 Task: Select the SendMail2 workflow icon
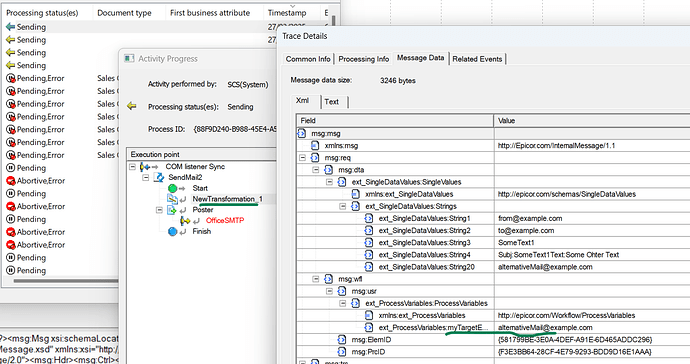pyautogui.click(x=159, y=177)
